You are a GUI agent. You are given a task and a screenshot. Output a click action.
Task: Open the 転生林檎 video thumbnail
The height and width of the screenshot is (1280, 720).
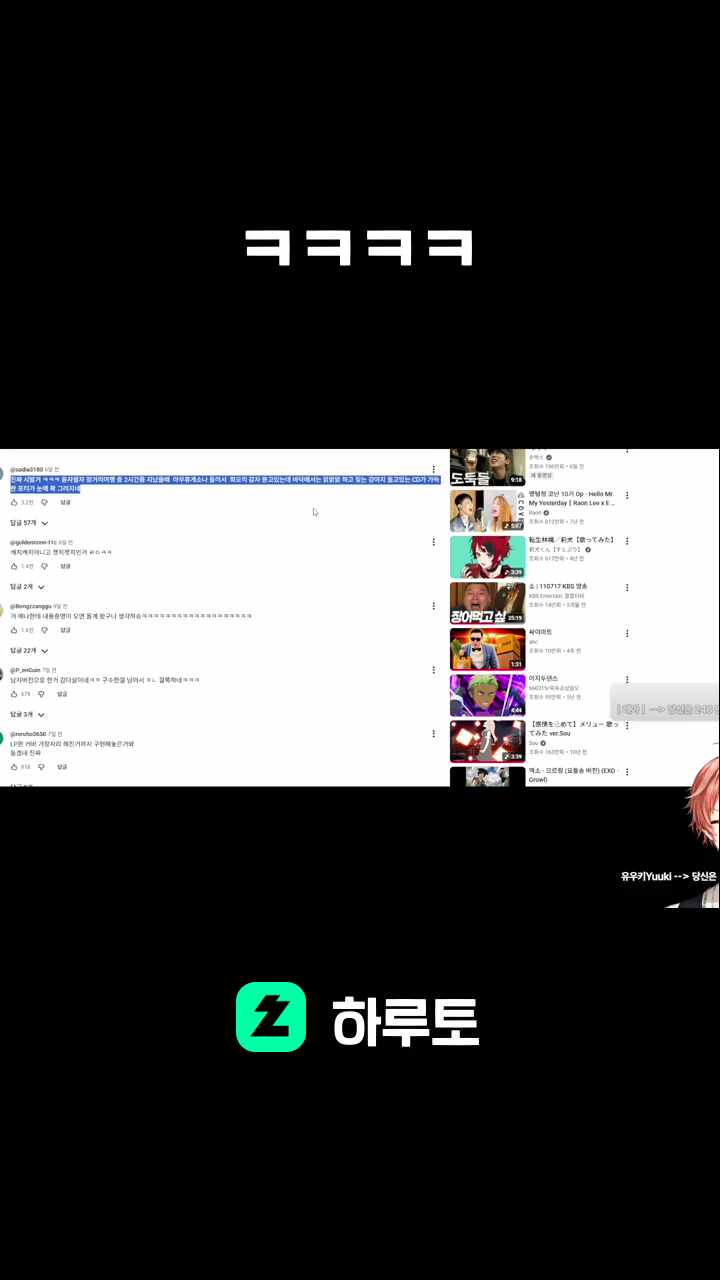[x=487, y=557]
